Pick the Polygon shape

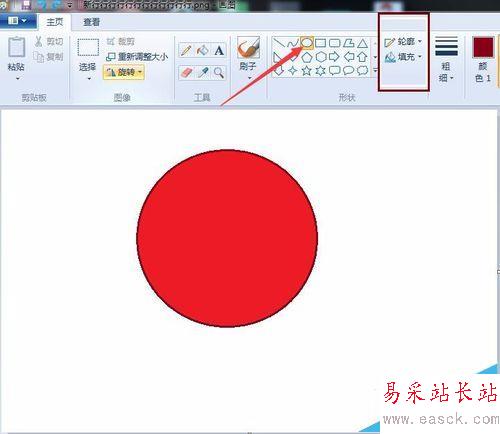[349, 43]
